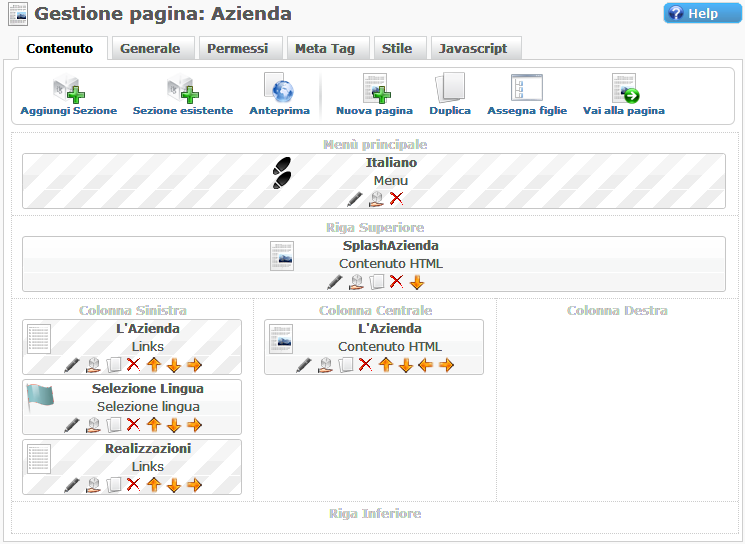Open Assegna figlie tool
The image size is (745, 544).
point(527,87)
